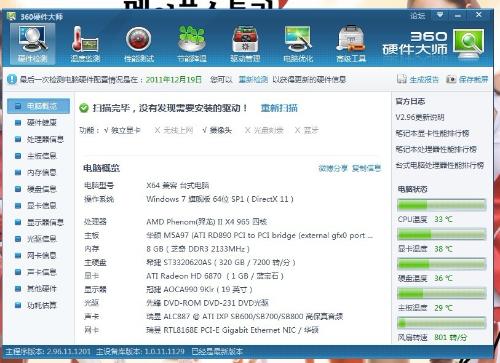Click the 风扇转速 progress bar
The image size is (500, 363).
click(441, 323)
